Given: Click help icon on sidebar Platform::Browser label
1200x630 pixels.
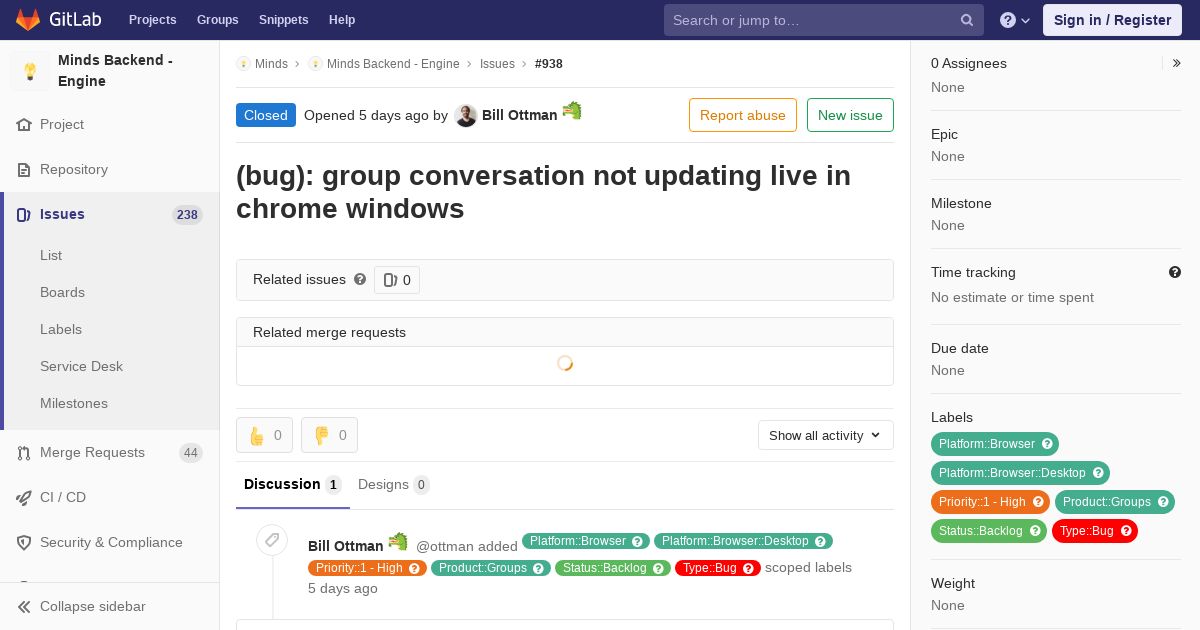Looking at the screenshot, I should click(x=1047, y=444).
